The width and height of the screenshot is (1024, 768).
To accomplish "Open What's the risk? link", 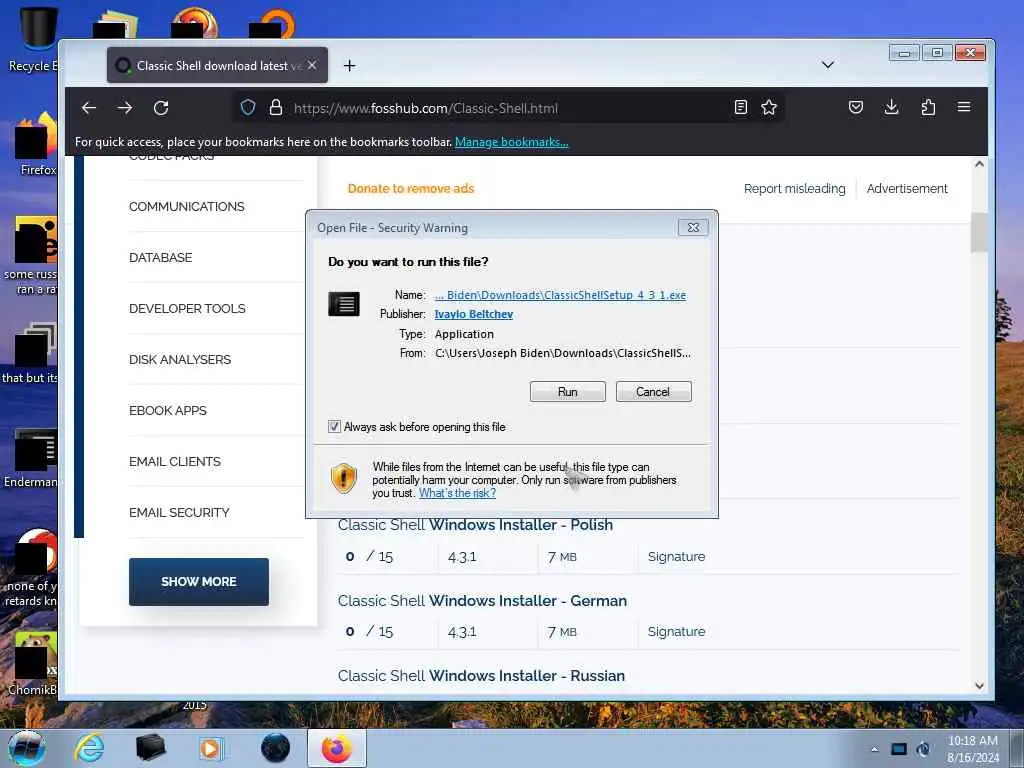I will (457, 493).
